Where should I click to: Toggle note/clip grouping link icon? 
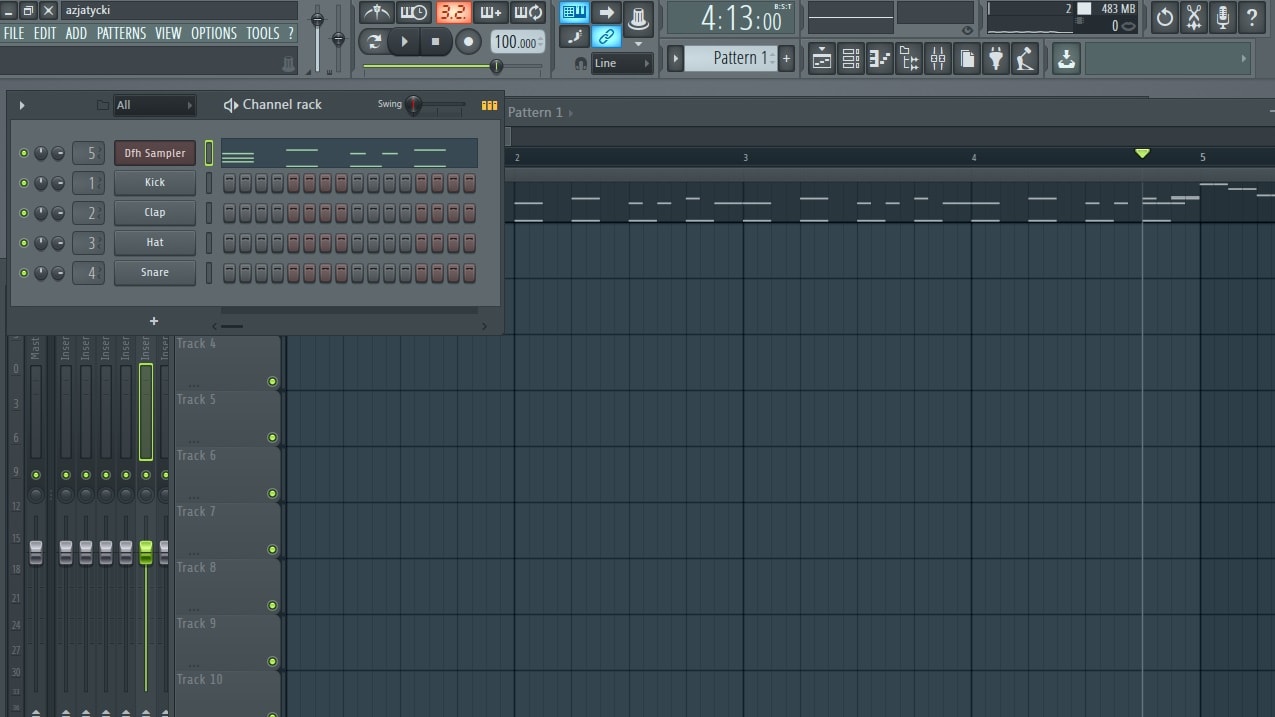(x=606, y=37)
